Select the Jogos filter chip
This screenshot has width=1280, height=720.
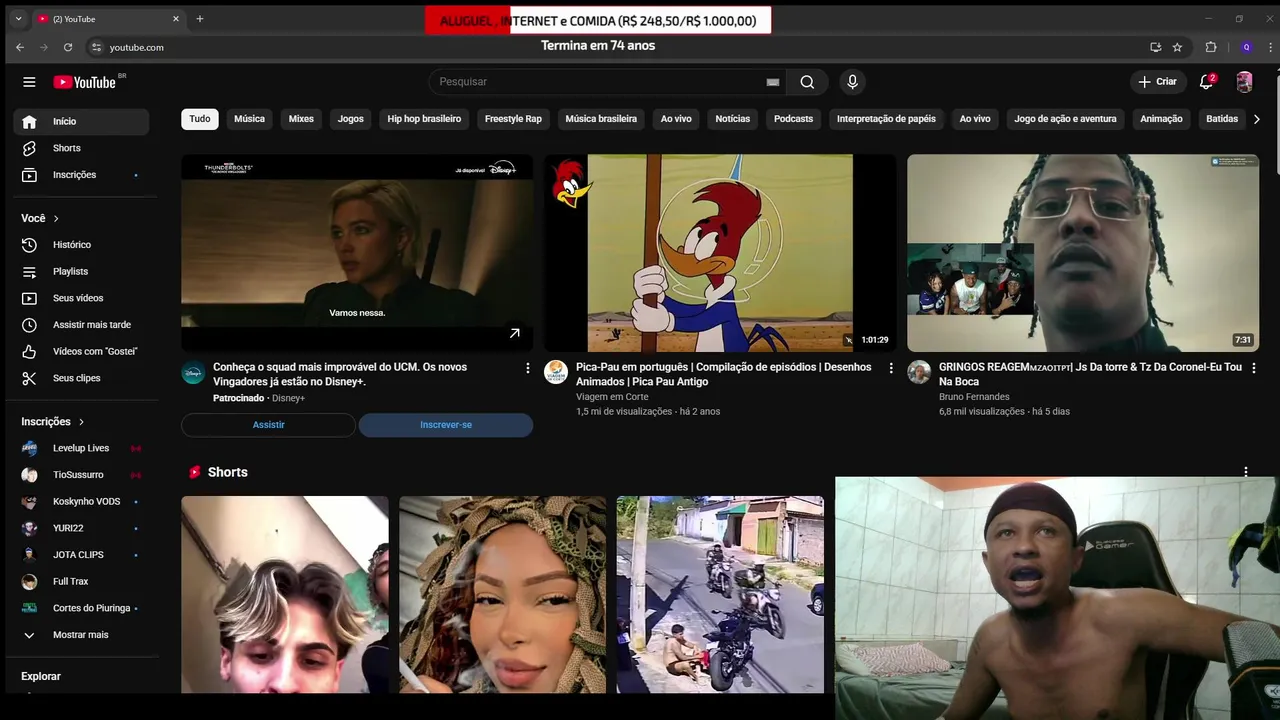(350, 119)
